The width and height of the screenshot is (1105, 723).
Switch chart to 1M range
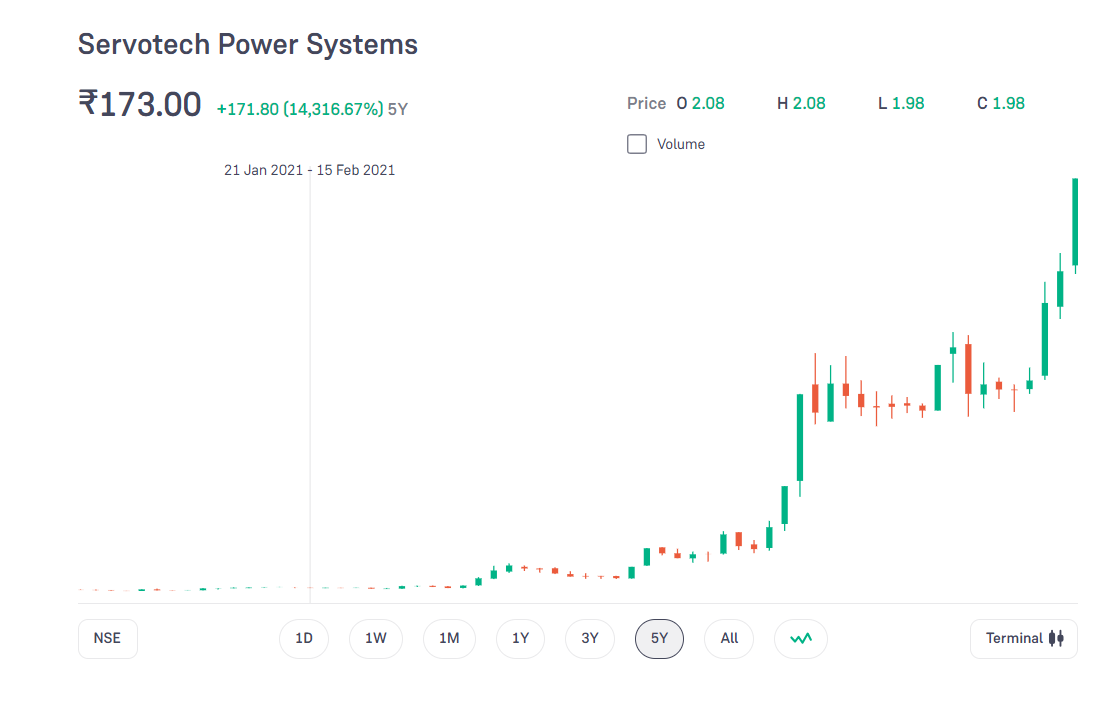pos(449,638)
